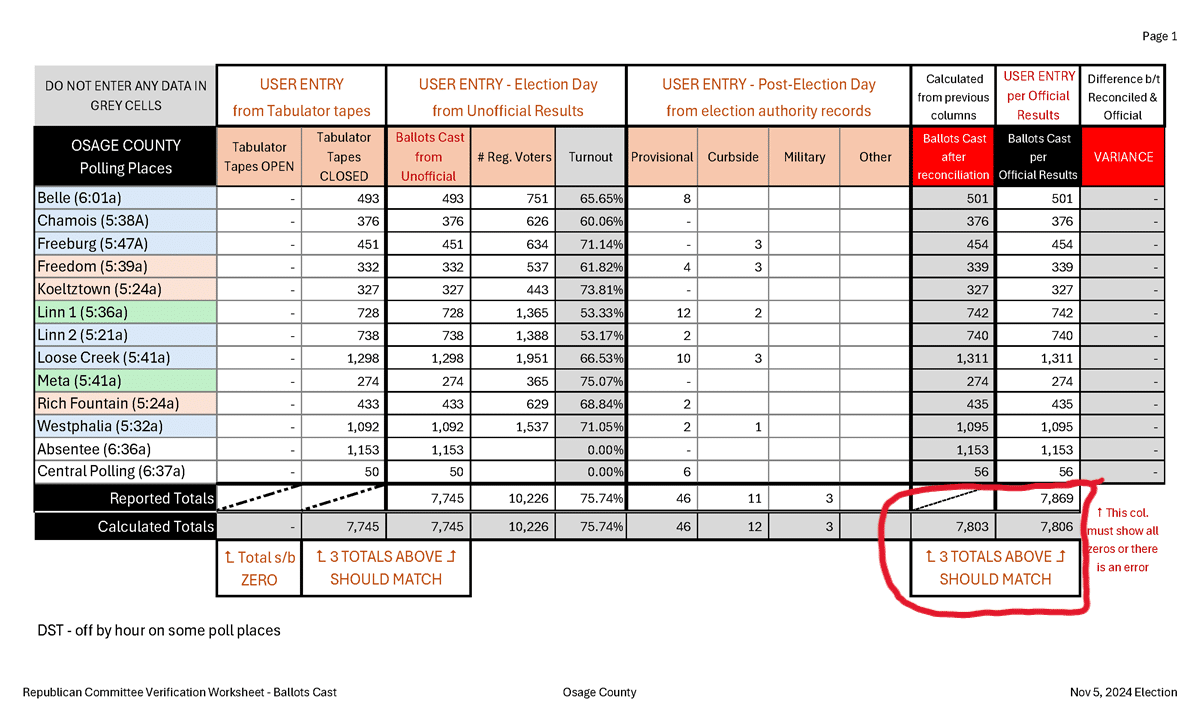Click the DO NOT ENTER DATA notice cell
This screenshot has width=1200, height=728.
coord(125,96)
